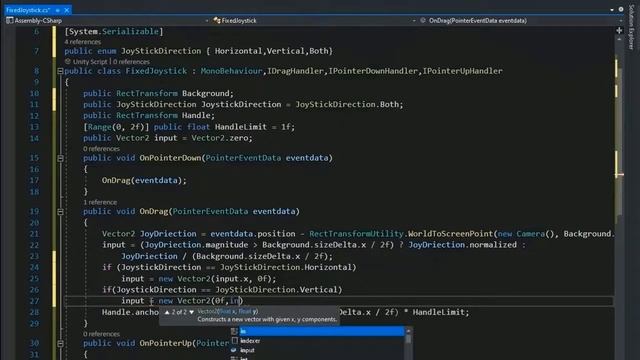640x360 pixels.
Task: Click 'IDragHandler' on line 8
Action: (x=296, y=71)
